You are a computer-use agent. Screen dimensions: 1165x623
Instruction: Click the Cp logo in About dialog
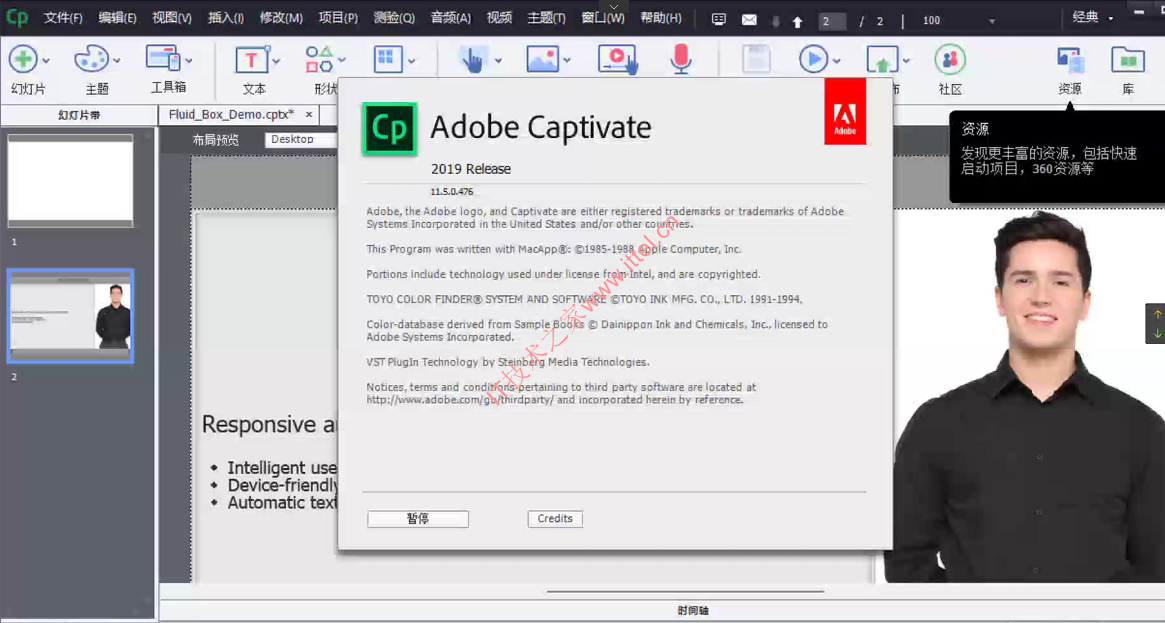pyautogui.click(x=389, y=128)
